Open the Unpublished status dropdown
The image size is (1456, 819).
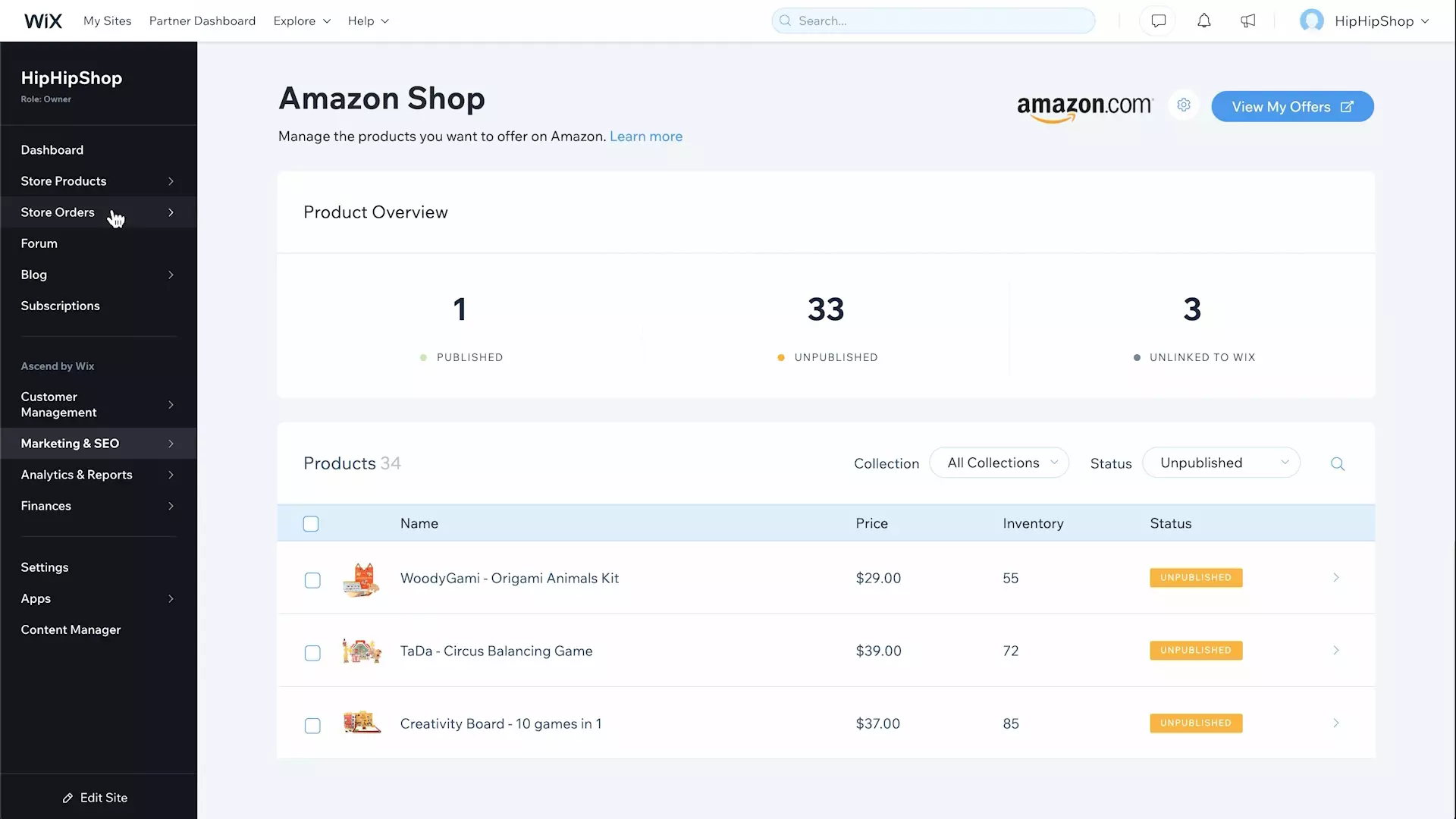[1221, 463]
